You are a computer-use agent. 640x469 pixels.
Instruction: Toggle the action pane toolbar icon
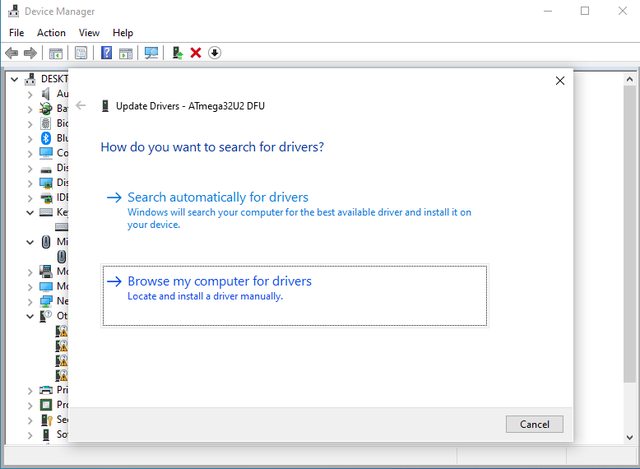126,53
